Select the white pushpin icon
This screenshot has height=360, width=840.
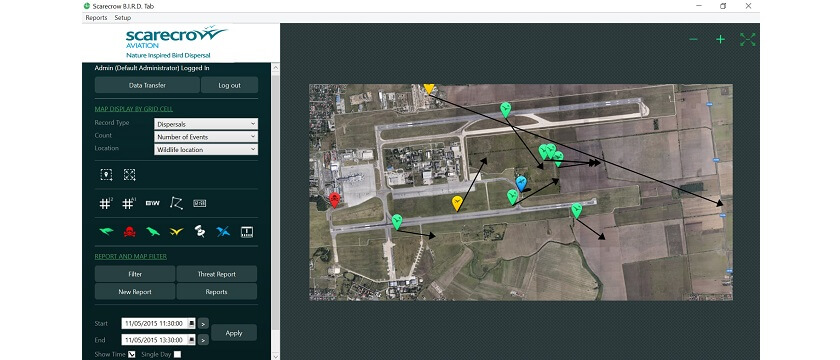tap(200, 231)
